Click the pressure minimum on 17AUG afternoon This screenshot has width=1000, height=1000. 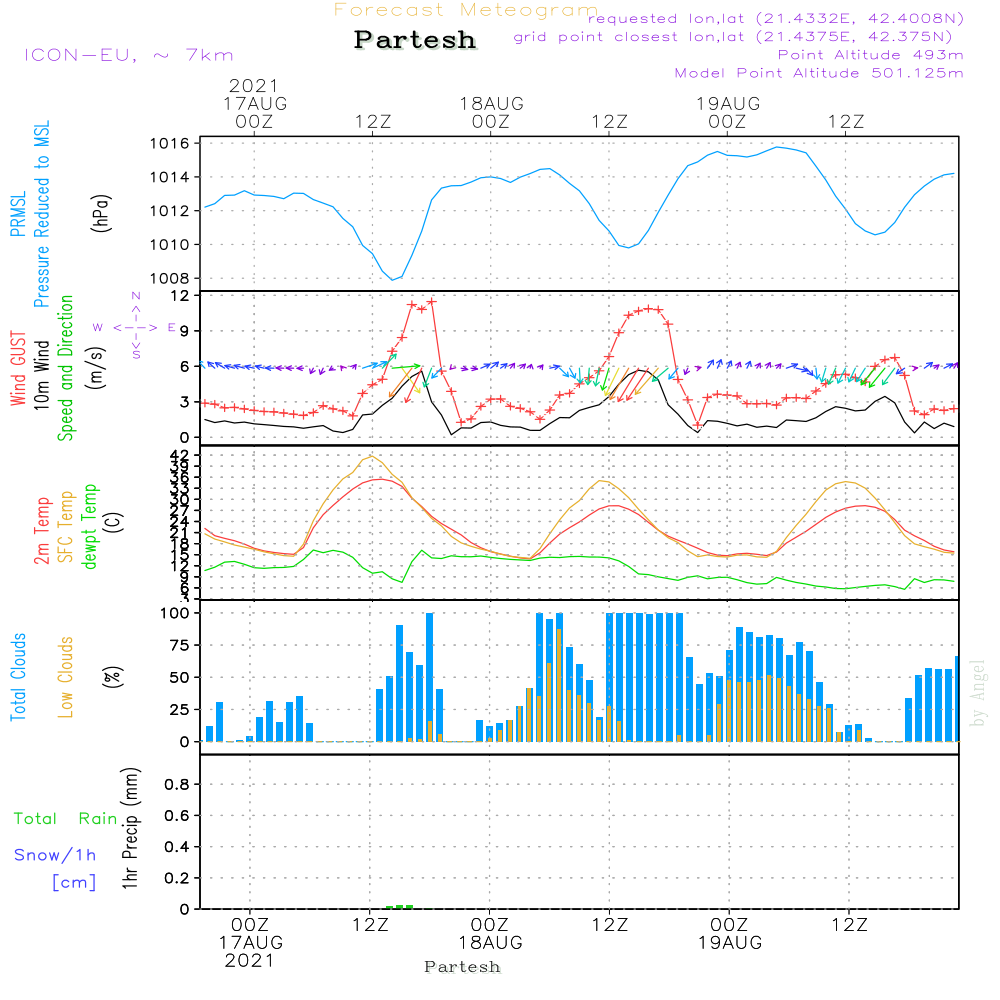point(393,279)
